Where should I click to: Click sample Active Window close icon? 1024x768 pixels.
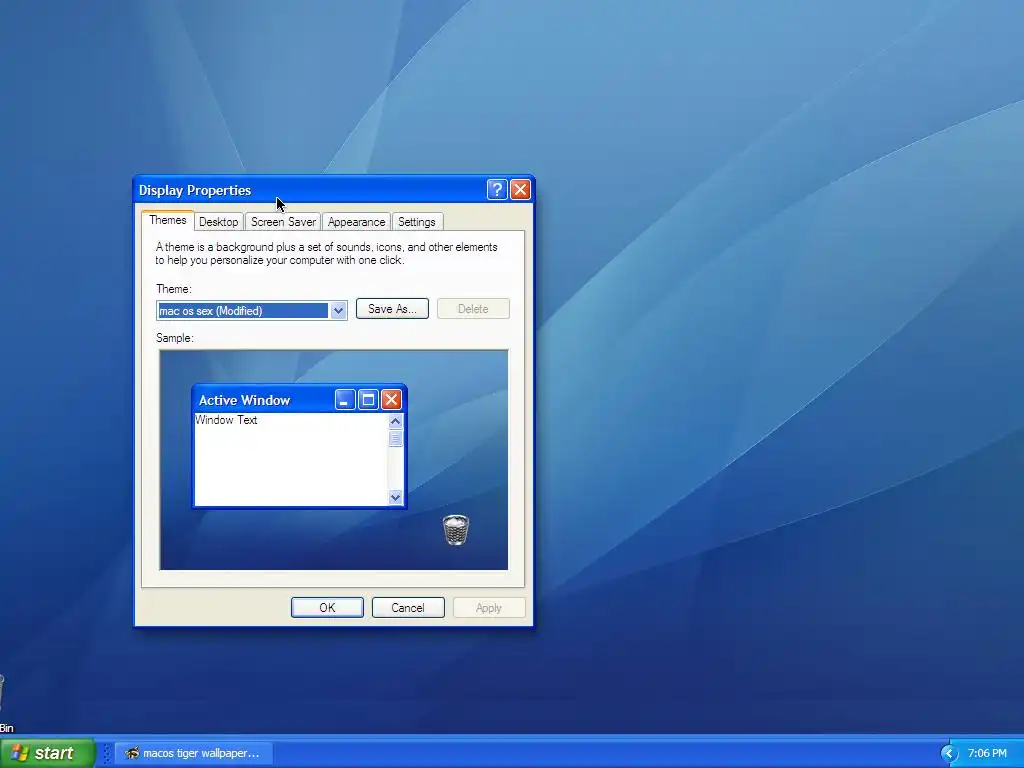click(x=391, y=400)
